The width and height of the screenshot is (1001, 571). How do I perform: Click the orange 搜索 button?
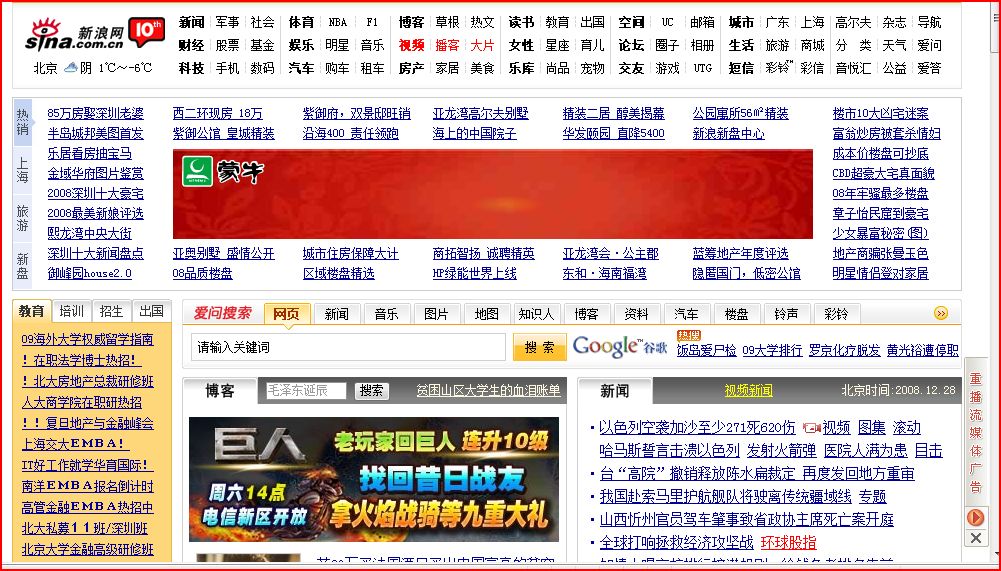[539, 347]
